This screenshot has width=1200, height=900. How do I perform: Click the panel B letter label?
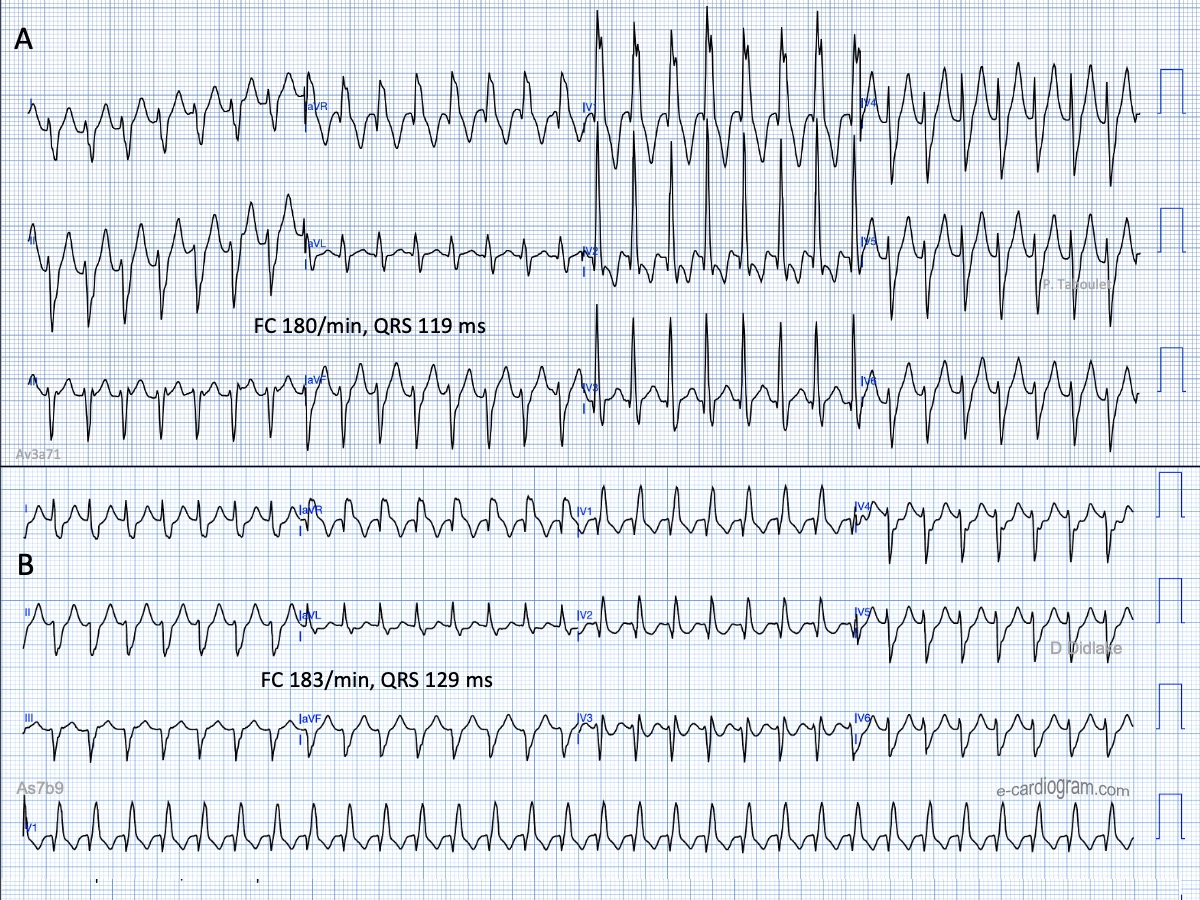click(x=27, y=565)
